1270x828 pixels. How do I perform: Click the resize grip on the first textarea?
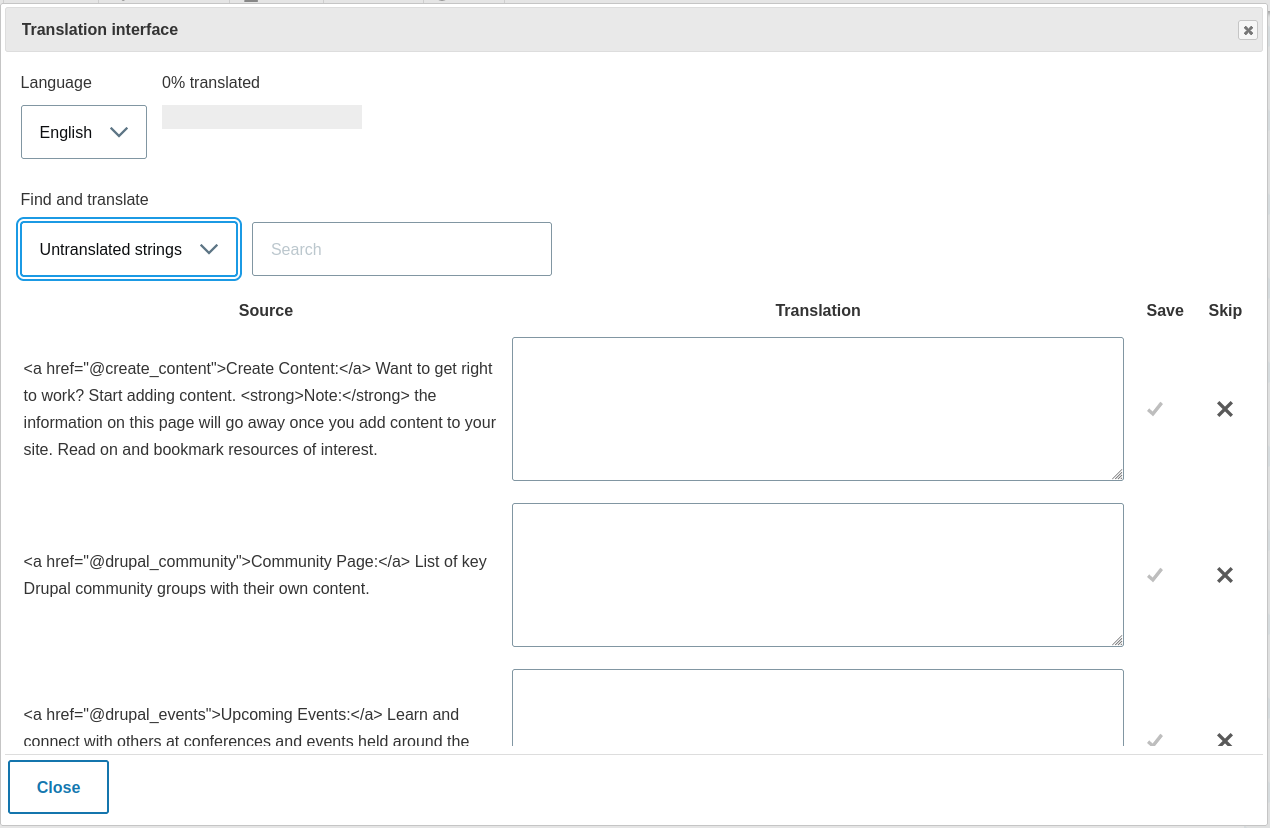point(1119,475)
